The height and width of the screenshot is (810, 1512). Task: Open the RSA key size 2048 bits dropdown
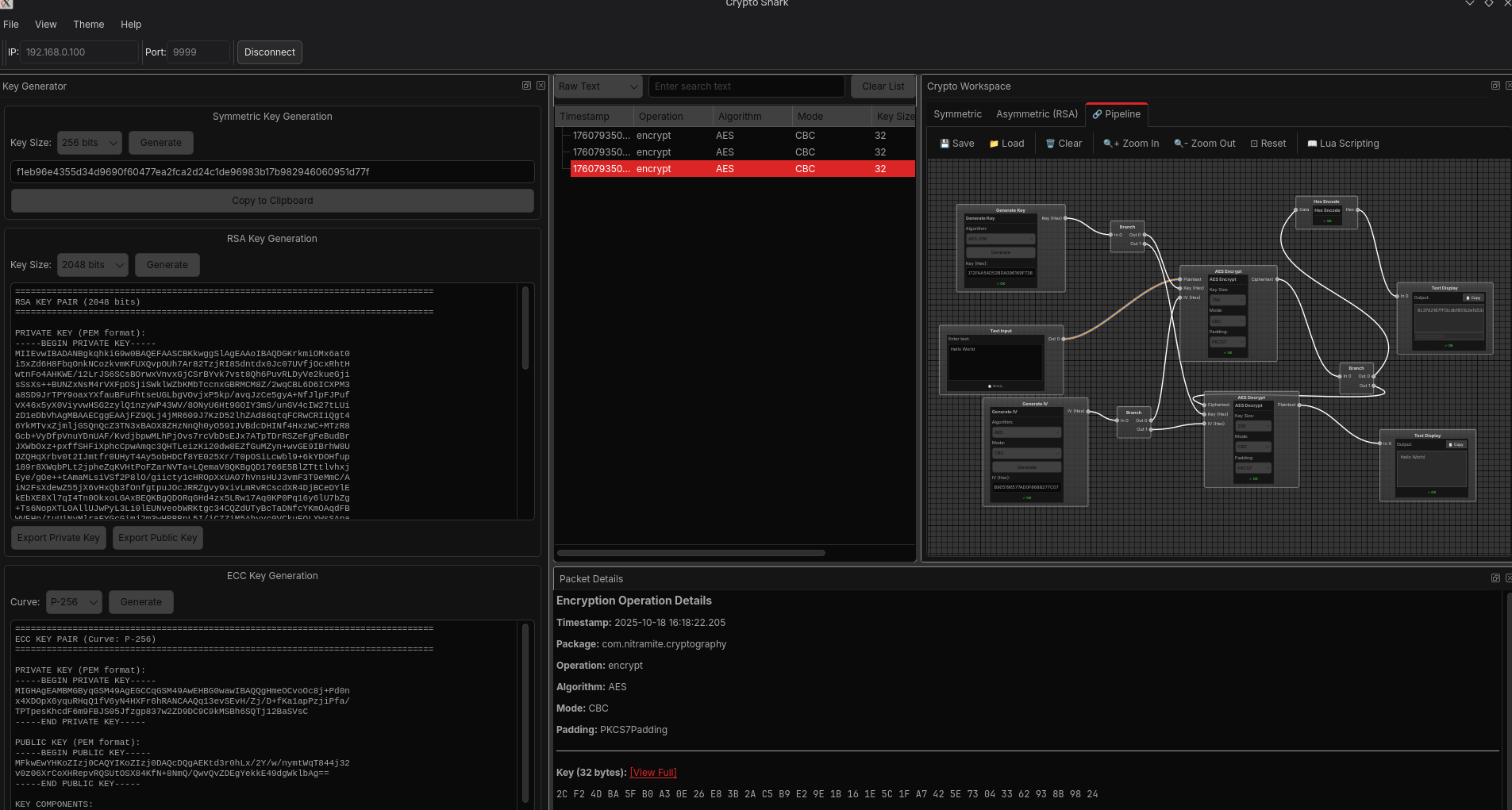92,264
